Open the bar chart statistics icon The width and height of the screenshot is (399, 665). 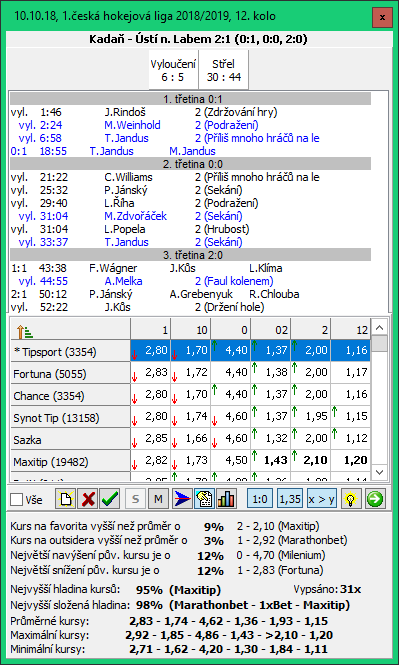(226, 500)
